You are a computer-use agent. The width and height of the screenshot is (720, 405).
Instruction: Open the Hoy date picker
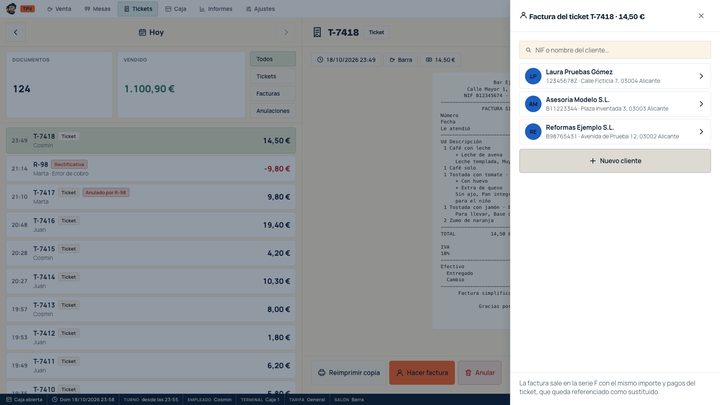(x=151, y=33)
